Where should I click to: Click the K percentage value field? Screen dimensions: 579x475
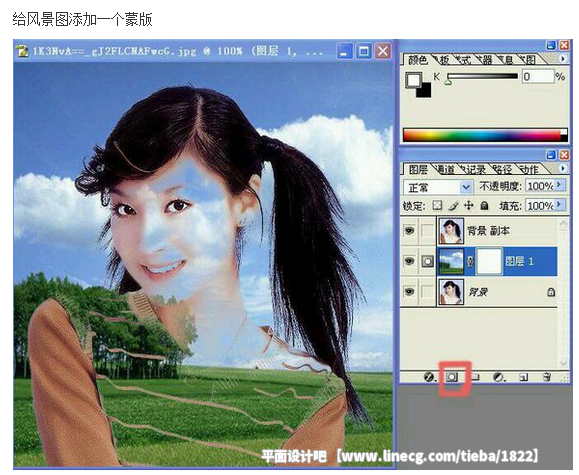[x=537, y=76]
